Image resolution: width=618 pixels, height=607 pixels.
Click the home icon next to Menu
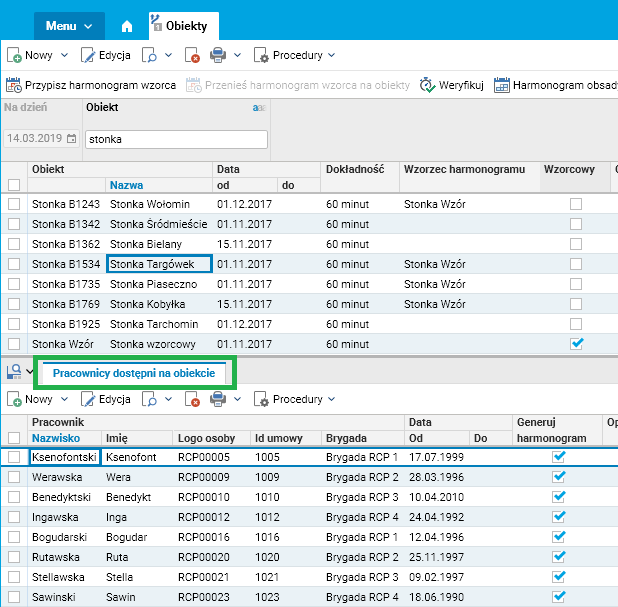tap(126, 26)
